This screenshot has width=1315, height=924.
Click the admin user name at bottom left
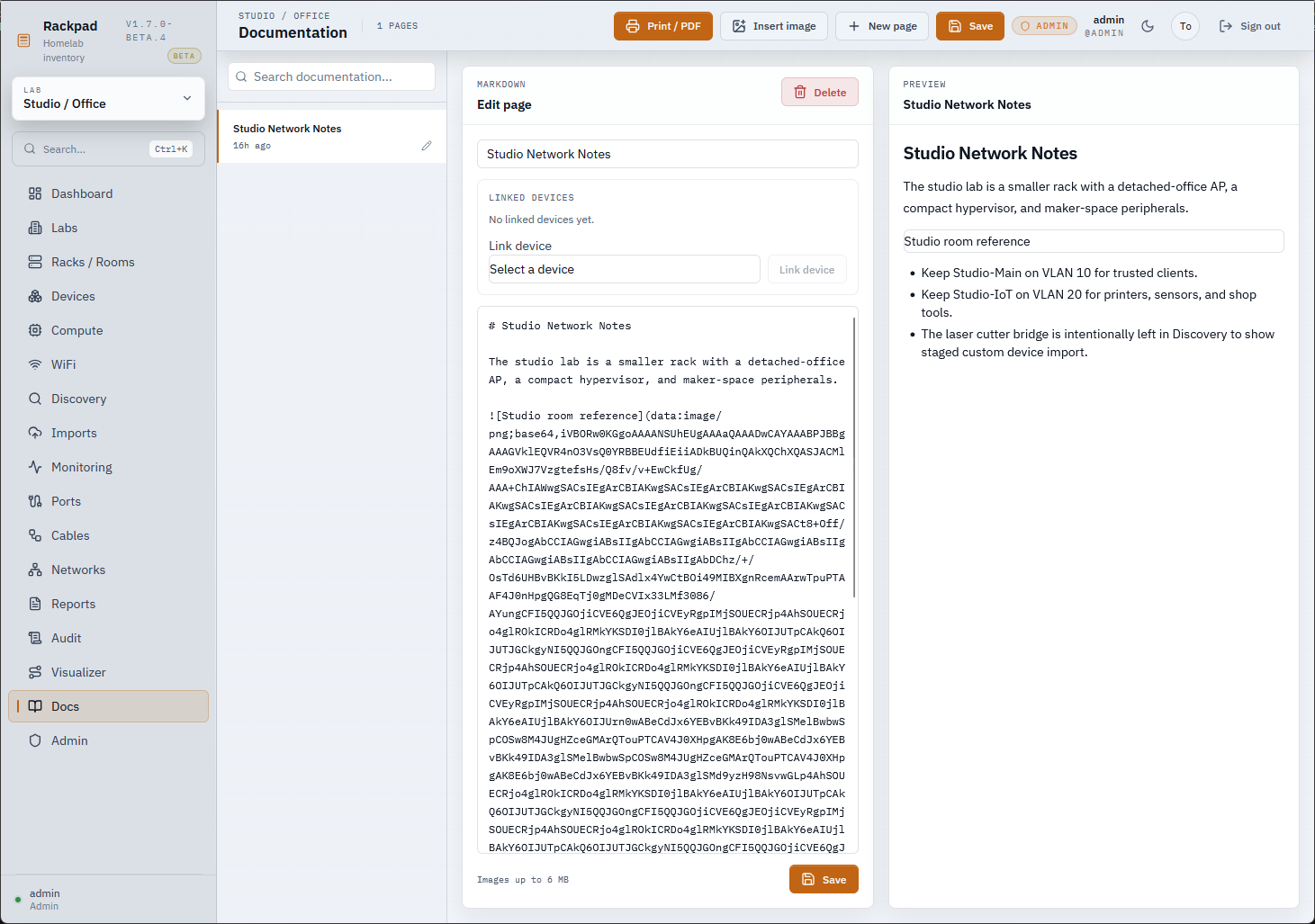[x=44, y=893]
